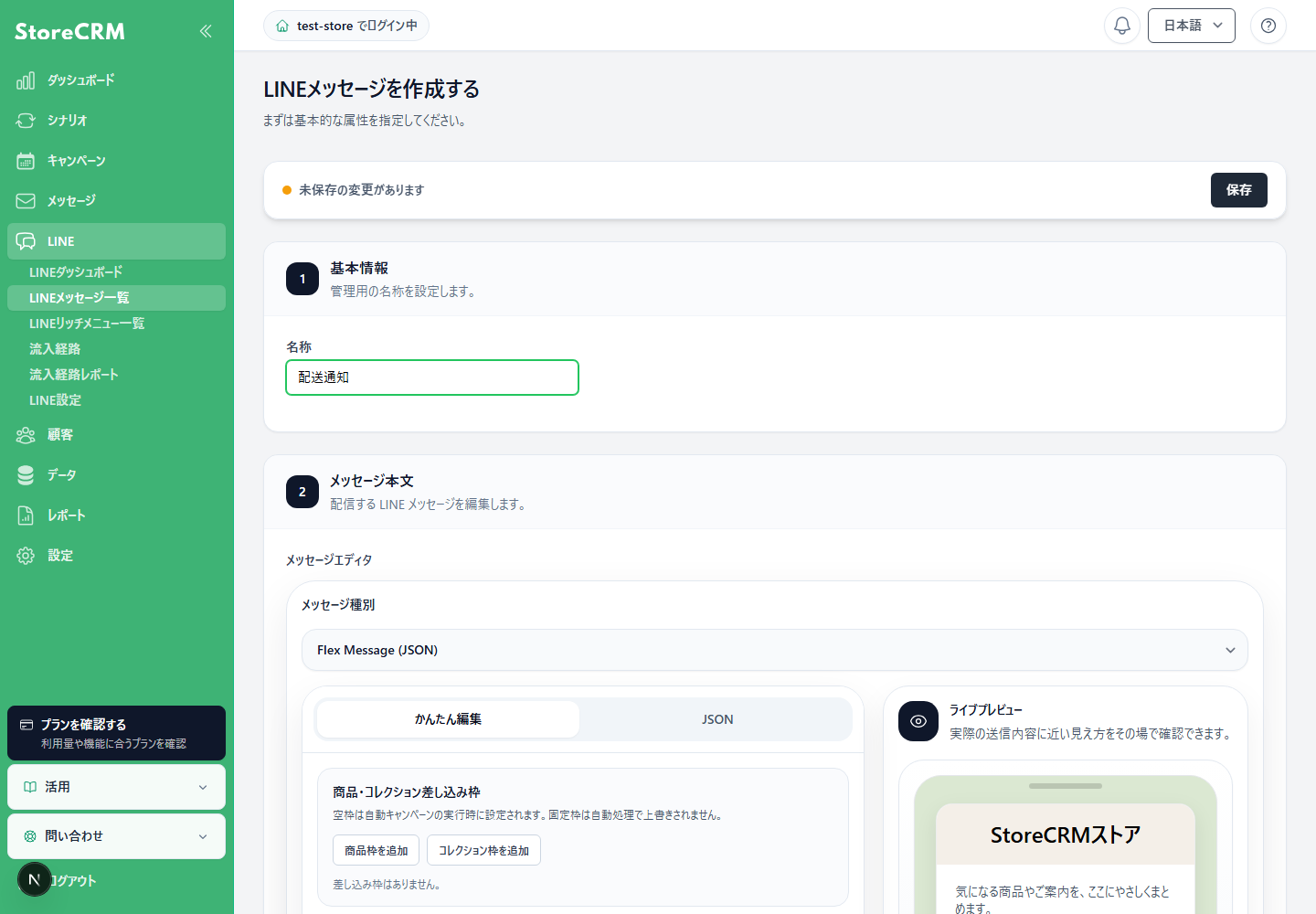The image size is (1316, 914).
Task: Open LINEリッチメニュー一覧 submenu item
Action: coord(116,324)
